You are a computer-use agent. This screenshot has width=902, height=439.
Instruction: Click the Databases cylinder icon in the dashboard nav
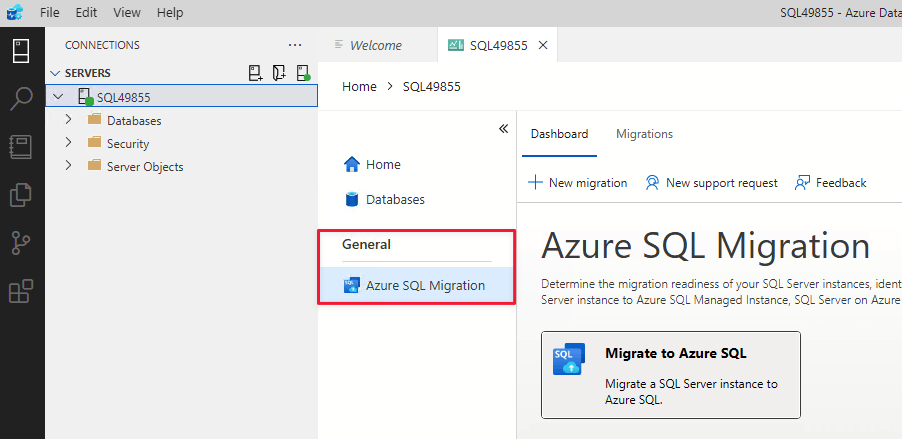[x=352, y=199]
